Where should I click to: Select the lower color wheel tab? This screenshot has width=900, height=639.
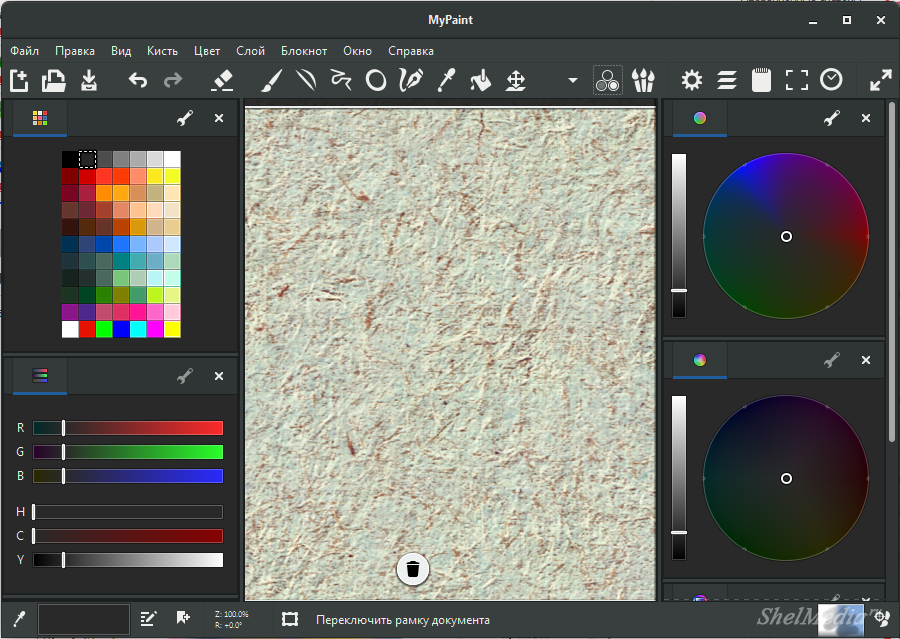pos(700,360)
